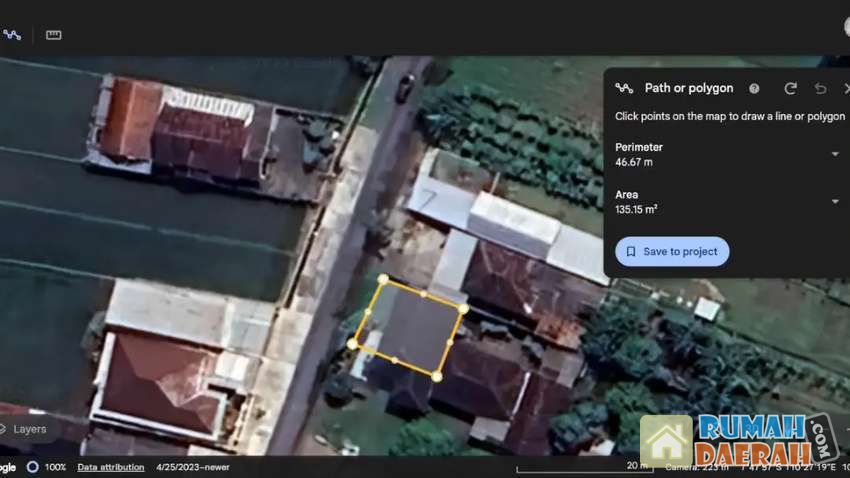This screenshot has width=850, height=478.
Task: Click the bottom-right corner point of polygon
Action: tap(437, 375)
